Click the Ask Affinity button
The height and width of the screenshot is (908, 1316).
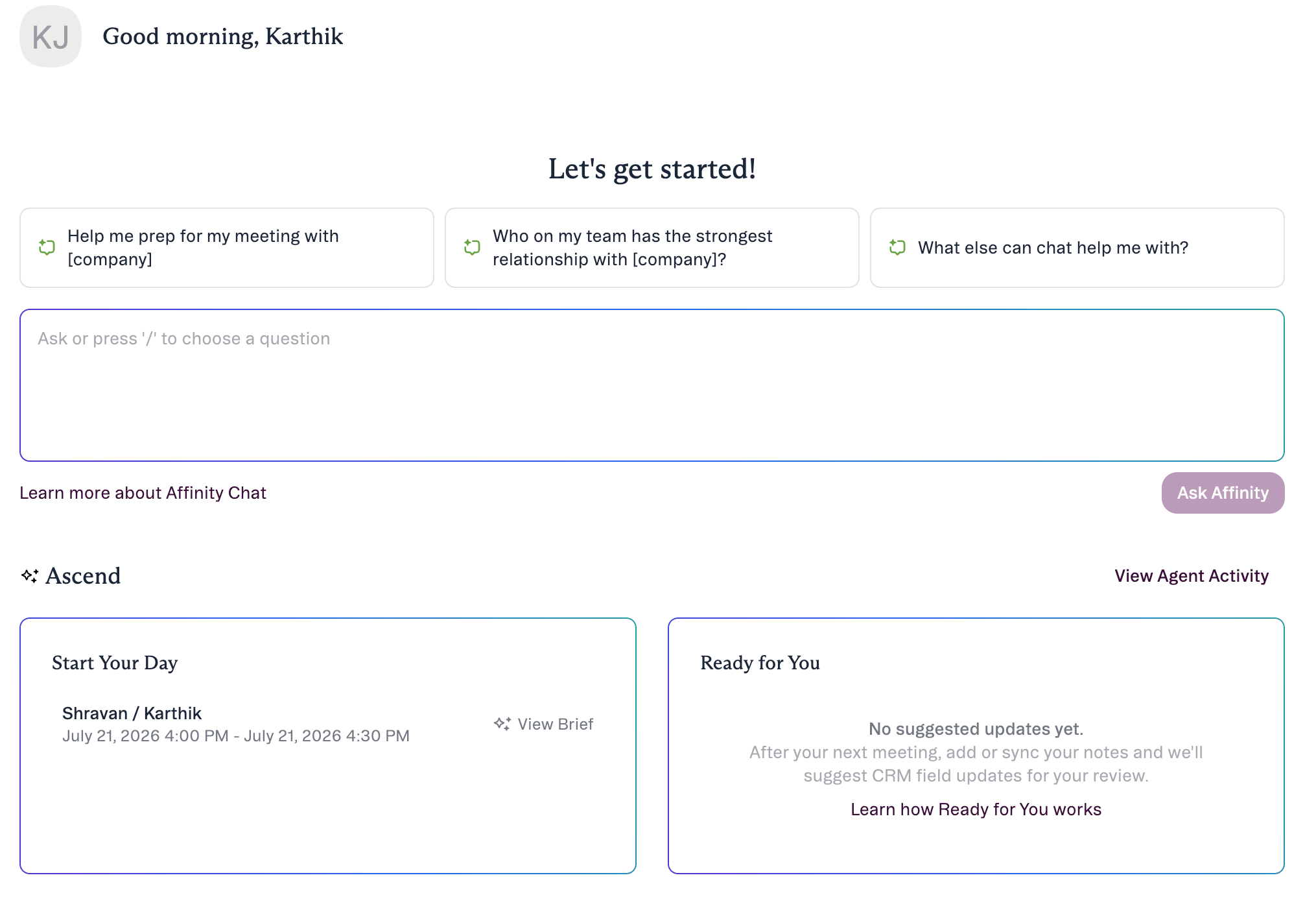pyautogui.click(x=1223, y=493)
